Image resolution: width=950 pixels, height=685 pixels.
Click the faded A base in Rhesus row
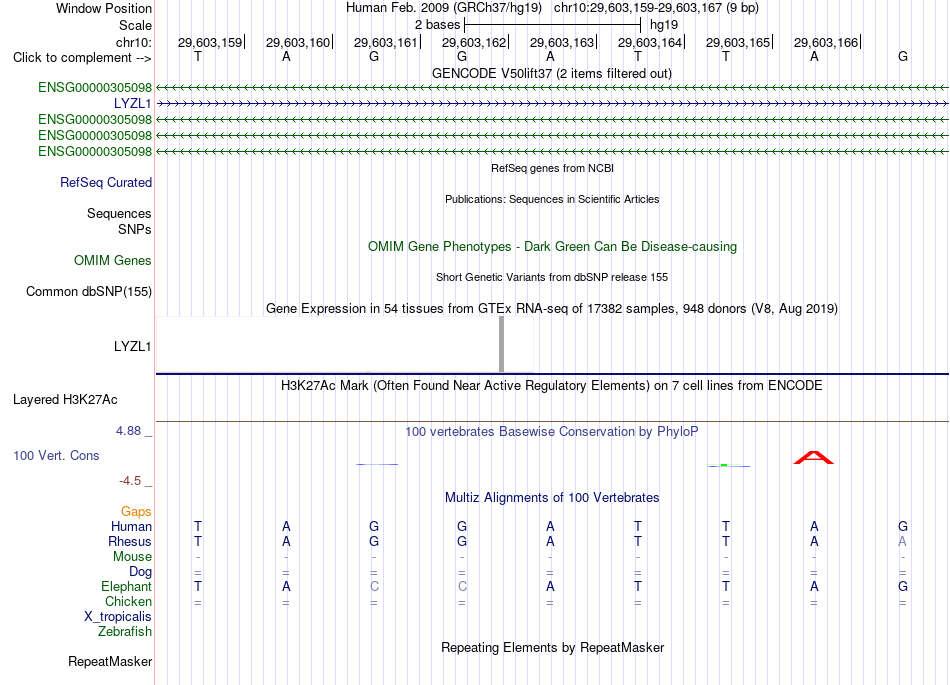coord(902,541)
